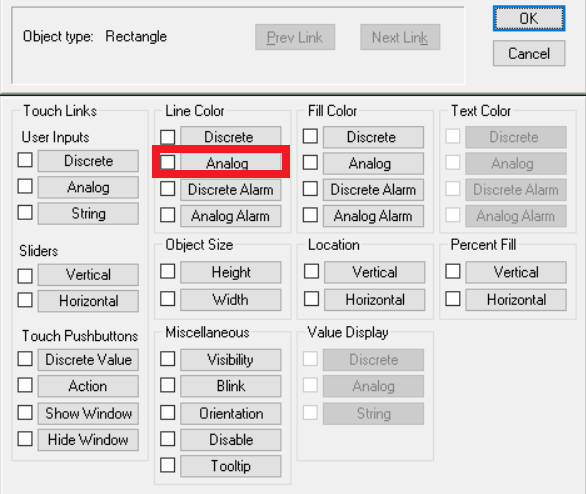Open Miscellaneous Visibility button
This screenshot has width=586, height=494.
click(231, 360)
